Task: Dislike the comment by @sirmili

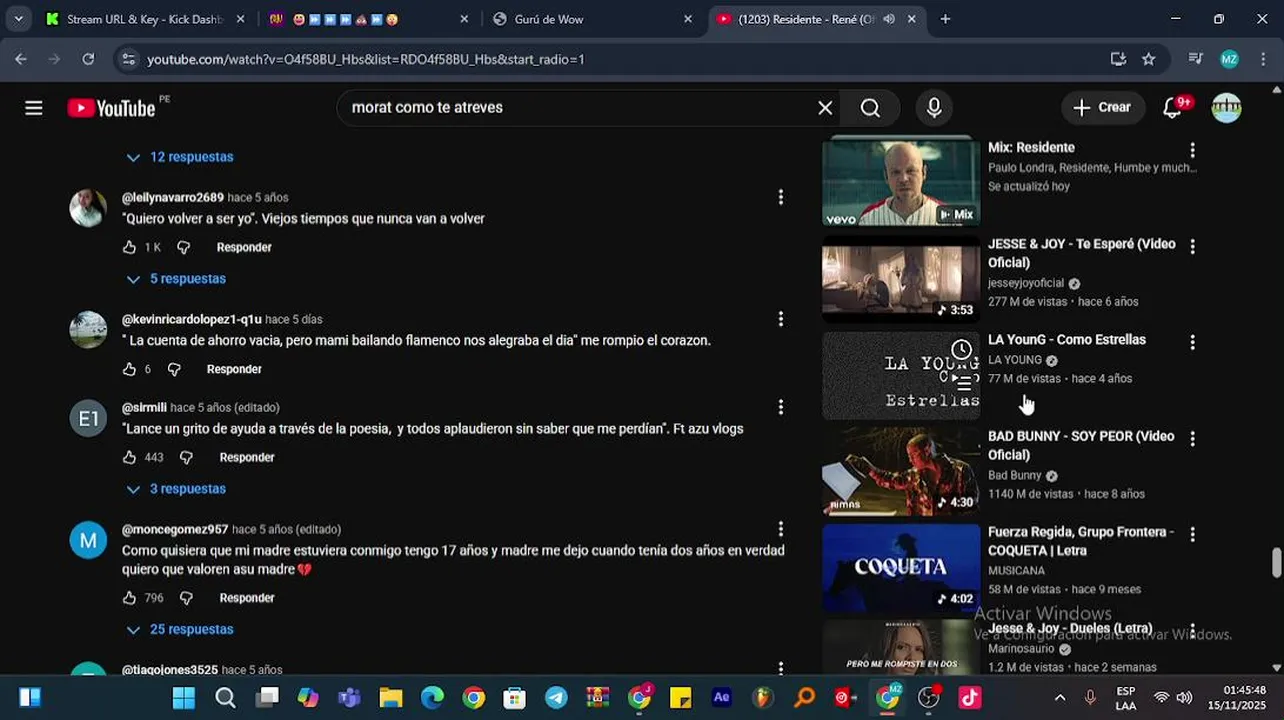Action: (186, 457)
